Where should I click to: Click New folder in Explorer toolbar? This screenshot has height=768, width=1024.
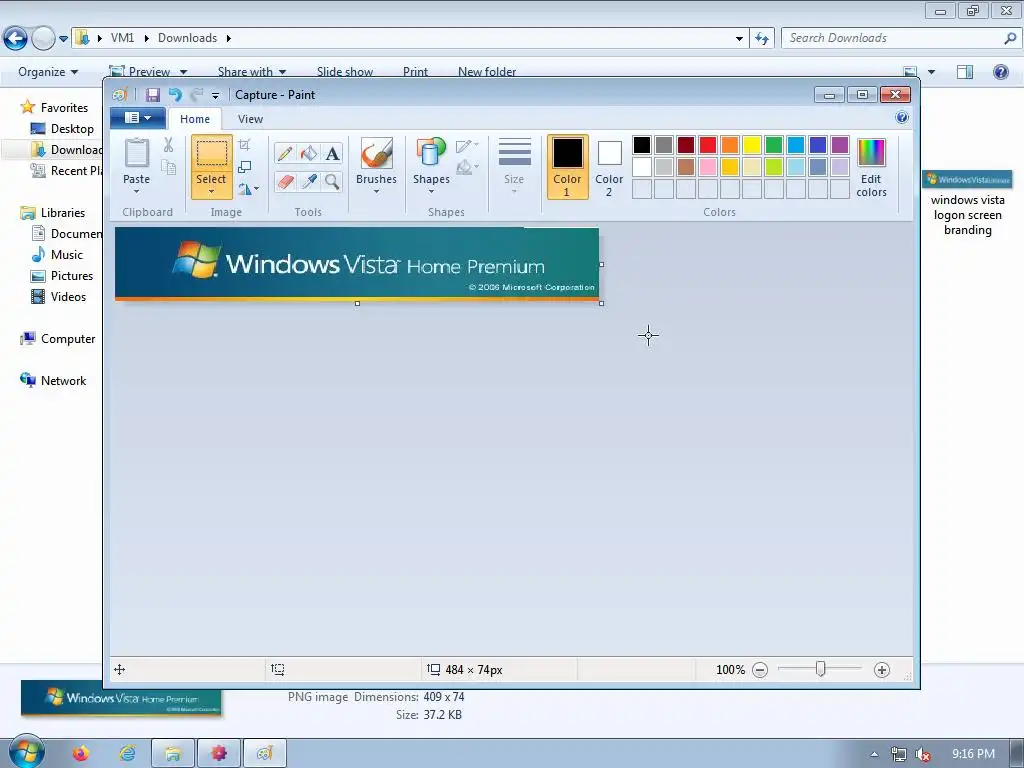click(487, 72)
